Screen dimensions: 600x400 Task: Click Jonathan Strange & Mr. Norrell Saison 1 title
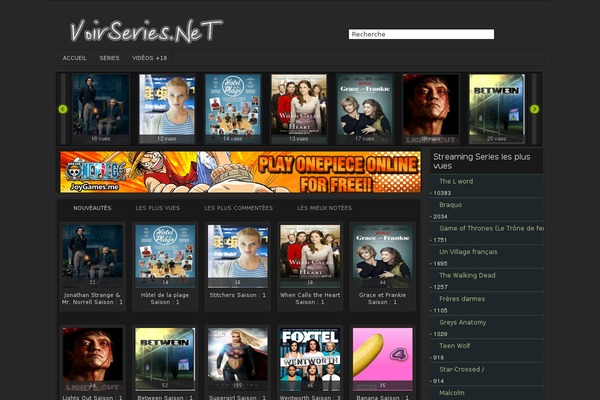93,299
